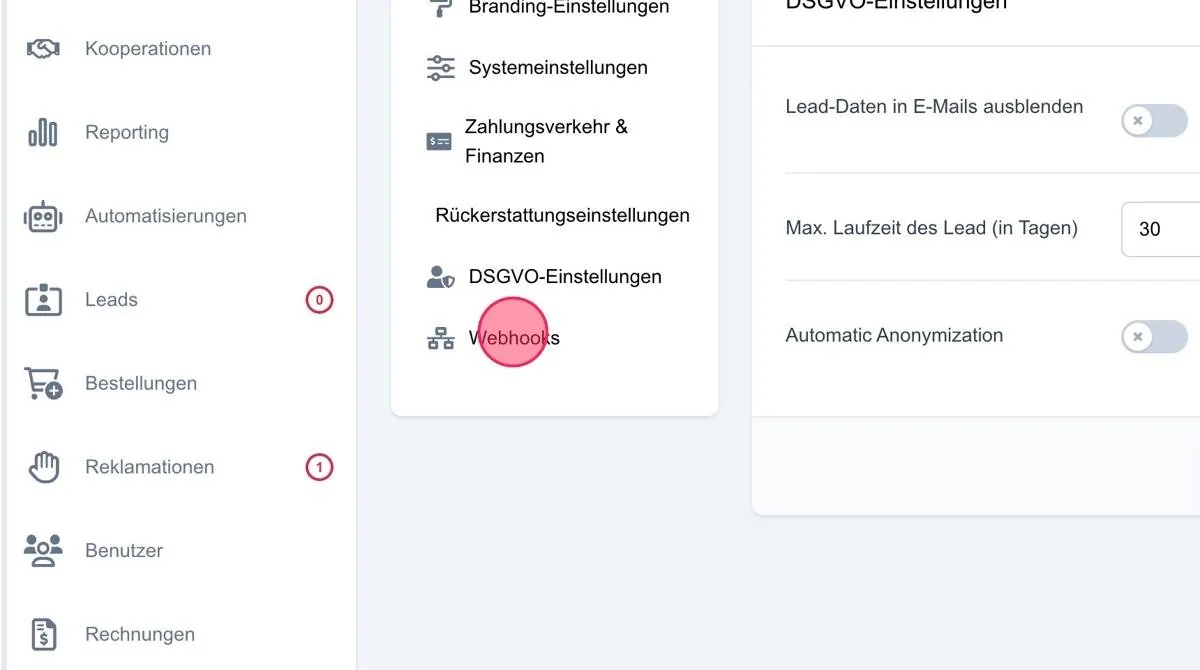Image resolution: width=1200 pixels, height=670 pixels.
Task: Click the Systemeinstellungen sliders icon
Action: tap(440, 68)
